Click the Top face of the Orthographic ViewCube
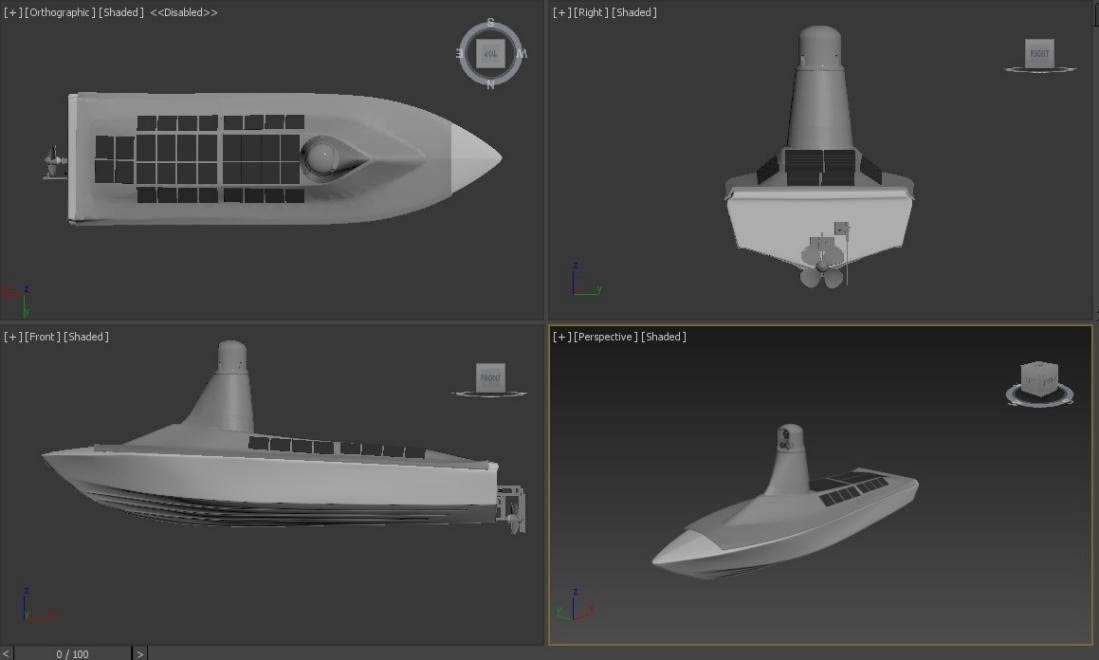The image size is (1099, 660). [x=490, y=52]
